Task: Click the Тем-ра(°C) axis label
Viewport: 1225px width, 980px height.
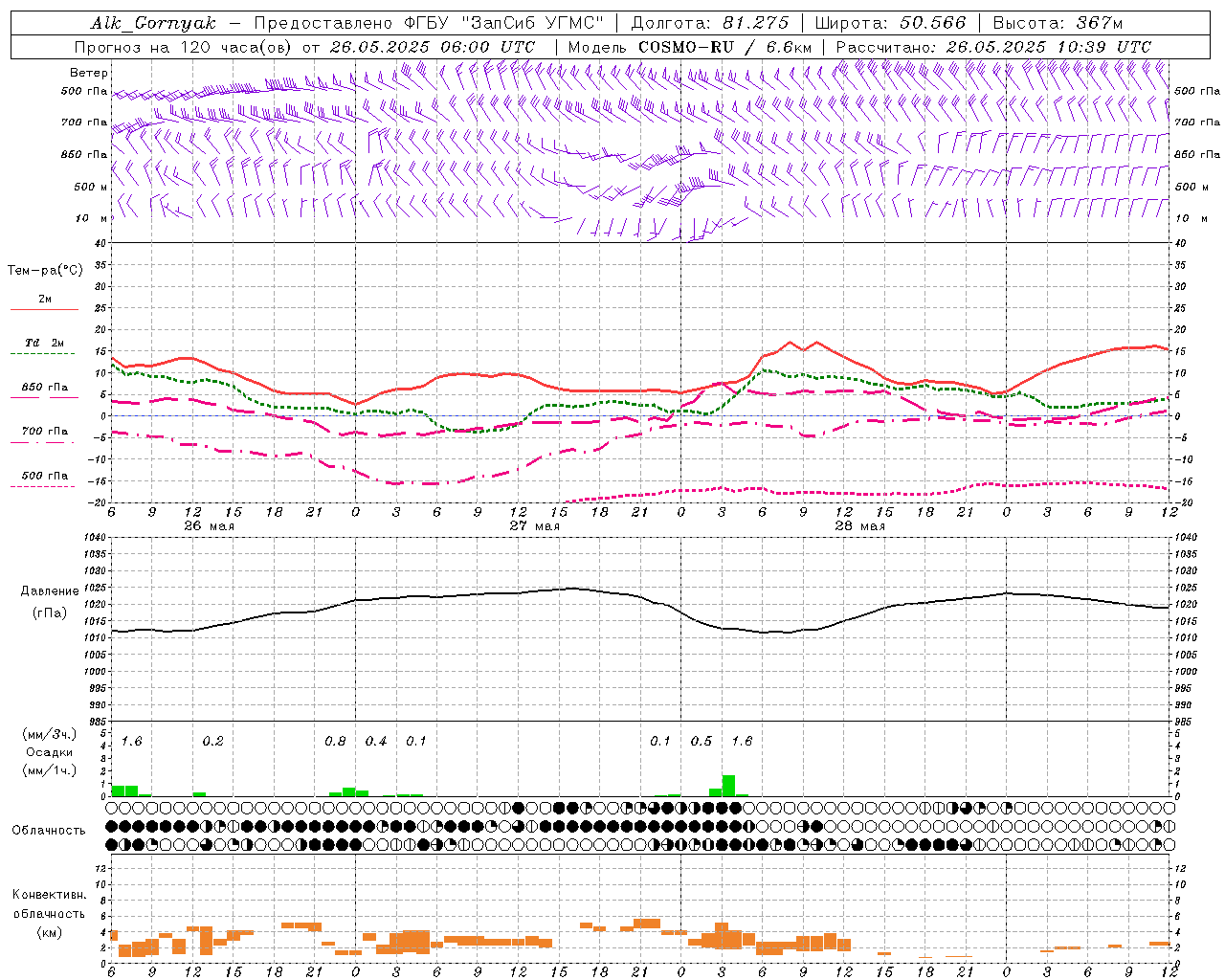Action: (x=45, y=270)
